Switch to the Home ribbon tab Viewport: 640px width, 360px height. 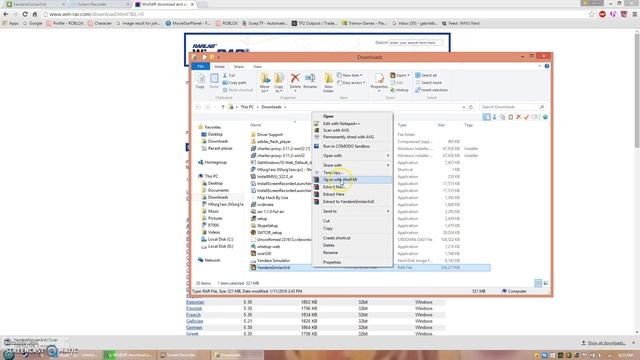point(220,67)
